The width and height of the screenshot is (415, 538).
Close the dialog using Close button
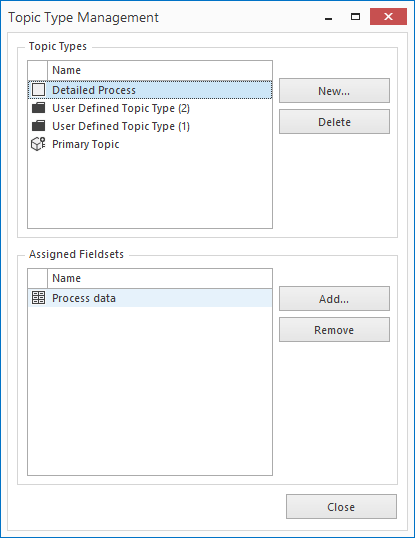[341, 506]
